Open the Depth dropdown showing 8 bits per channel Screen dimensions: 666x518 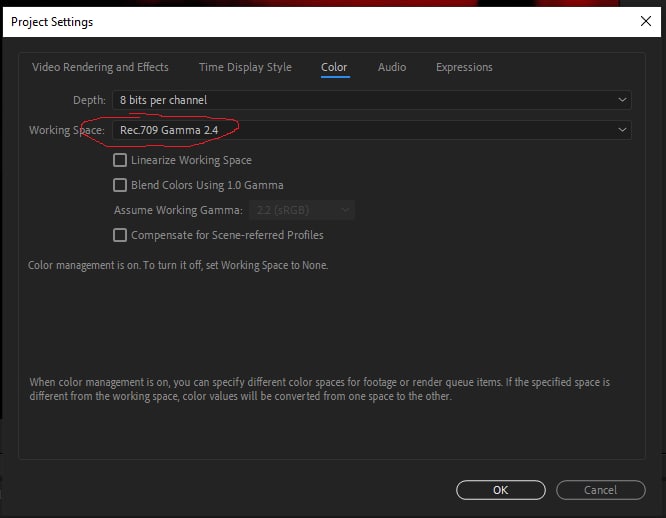click(372, 100)
